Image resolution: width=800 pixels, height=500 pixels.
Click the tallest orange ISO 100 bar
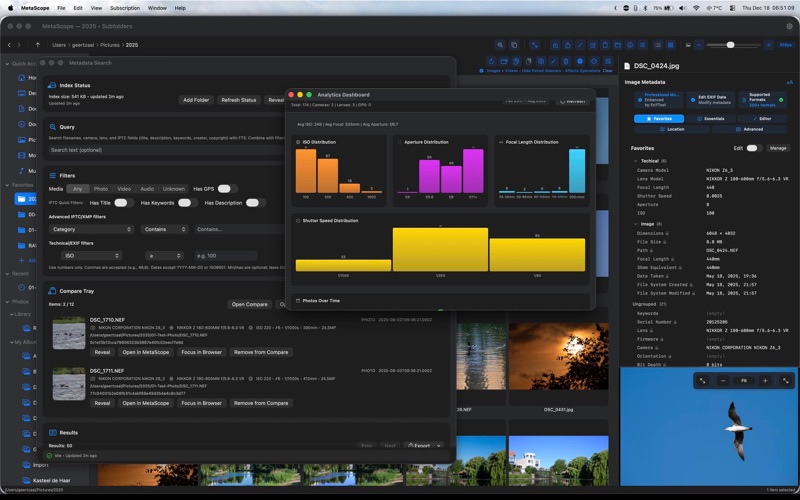pyautogui.click(x=306, y=171)
